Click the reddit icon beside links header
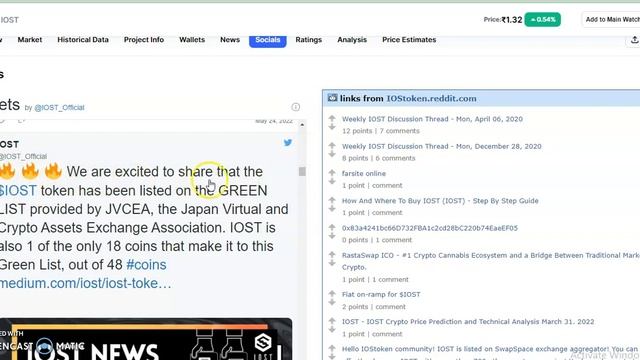This screenshot has height=360, width=640. tap(332, 98)
